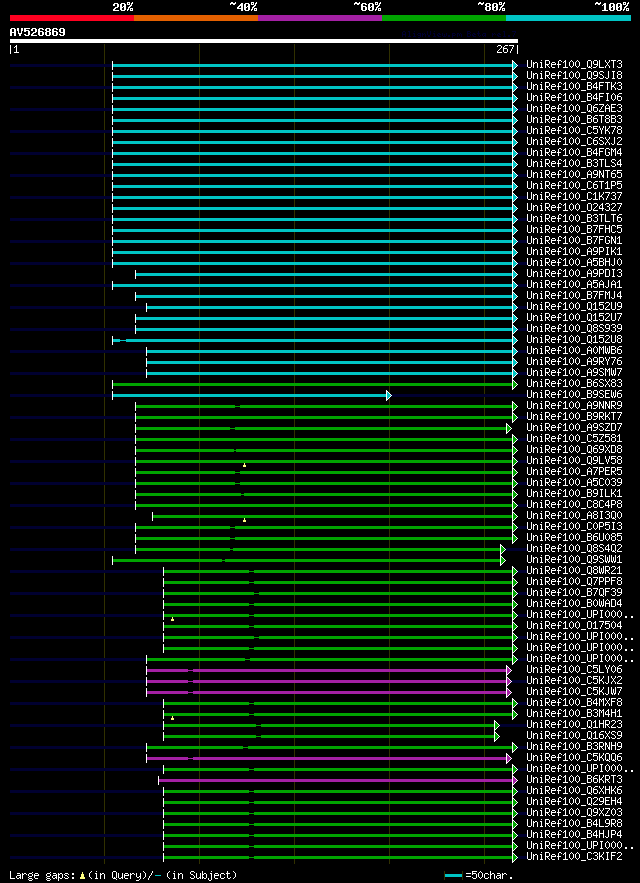Select the UniRef100_B6U085 label
This screenshot has width=640, height=883.
[x=574, y=538]
